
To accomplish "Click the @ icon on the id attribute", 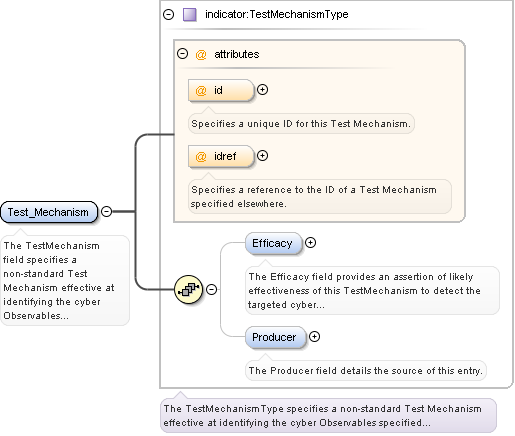I will coord(201,90).
